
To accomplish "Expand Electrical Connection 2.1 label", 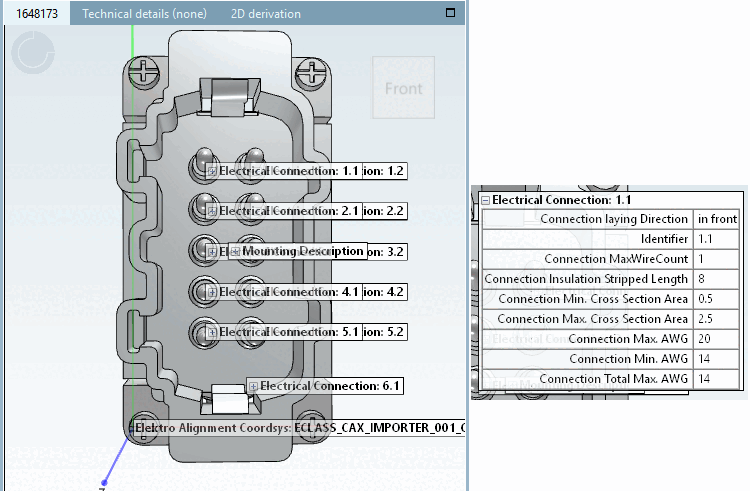I will (x=212, y=211).
